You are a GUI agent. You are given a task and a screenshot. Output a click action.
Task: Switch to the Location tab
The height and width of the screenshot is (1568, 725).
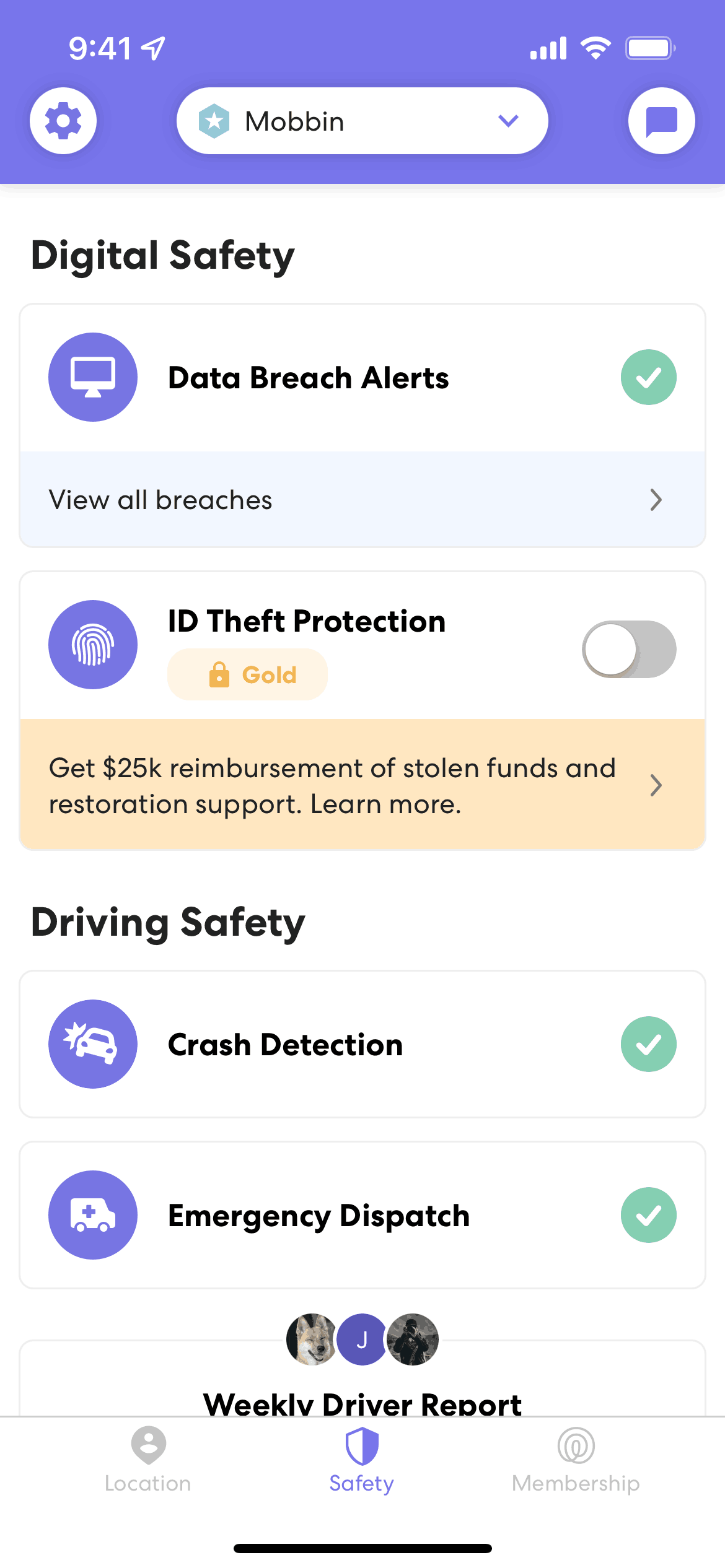click(x=148, y=1460)
